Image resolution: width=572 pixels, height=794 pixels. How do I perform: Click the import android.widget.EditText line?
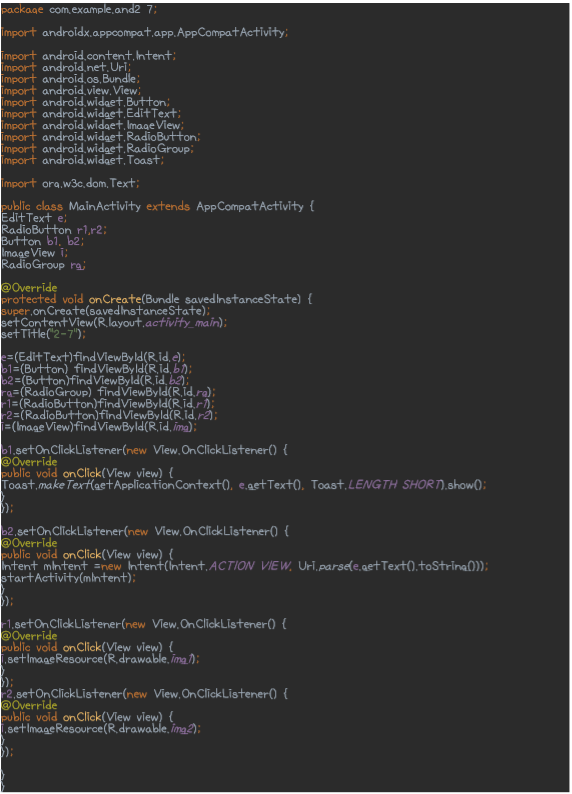click(x=91, y=114)
